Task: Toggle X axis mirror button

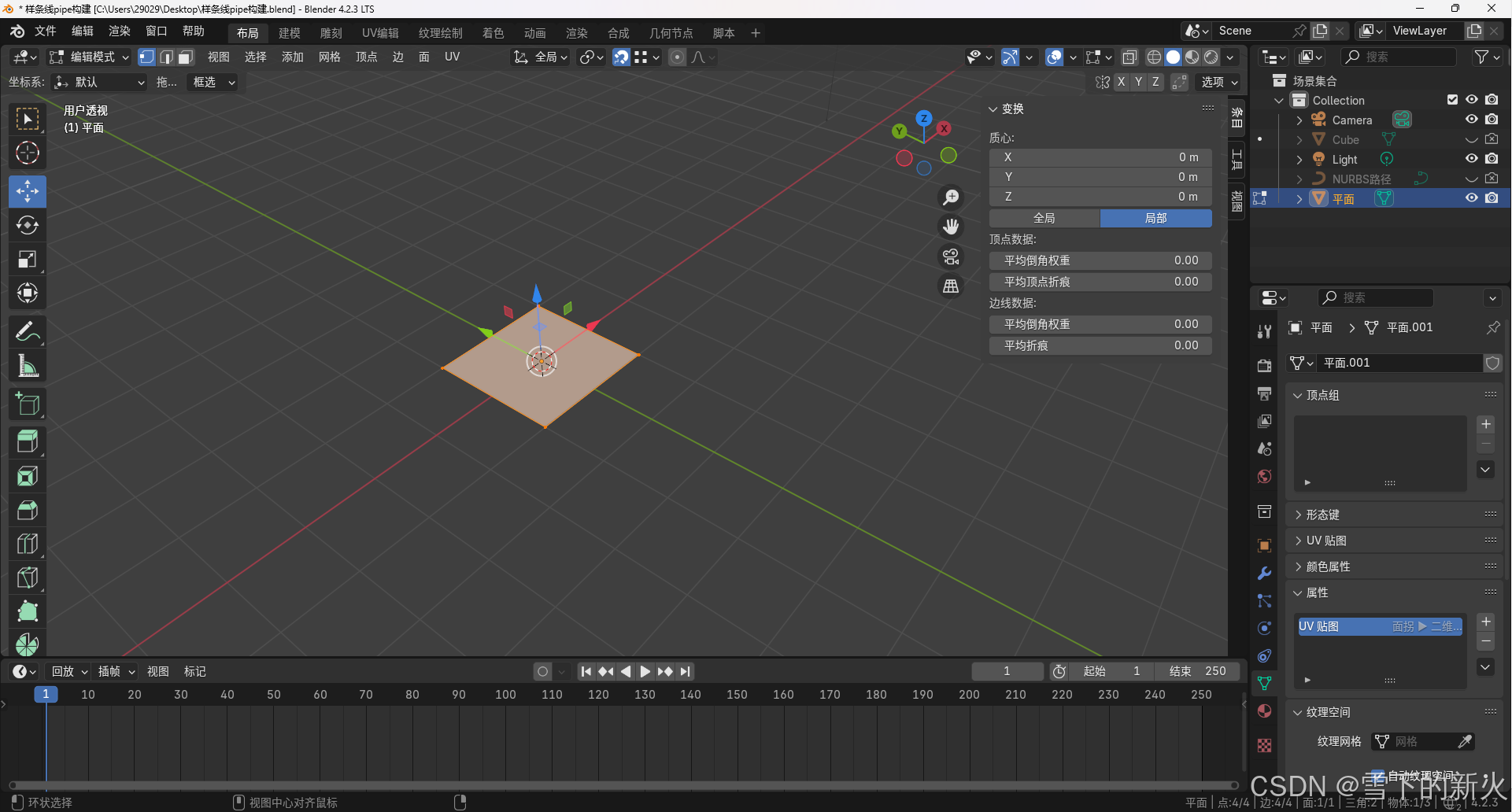Action: point(1122,82)
